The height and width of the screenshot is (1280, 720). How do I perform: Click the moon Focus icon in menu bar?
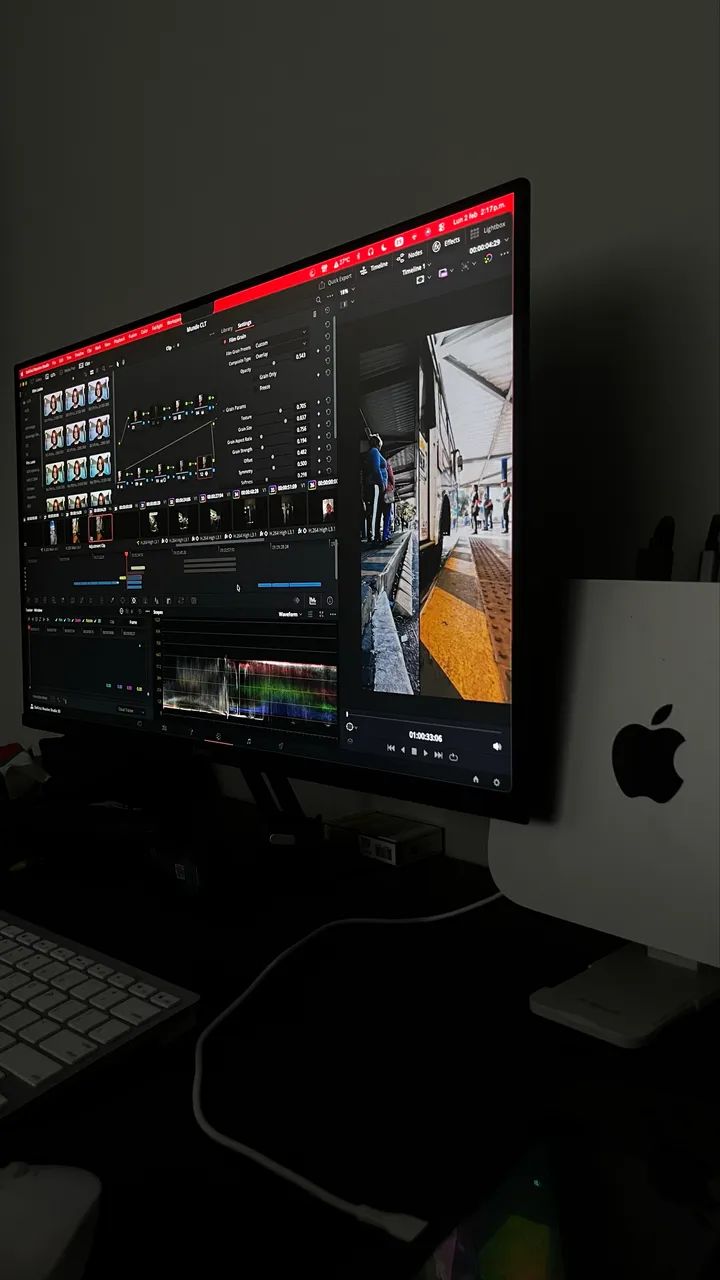click(384, 247)
